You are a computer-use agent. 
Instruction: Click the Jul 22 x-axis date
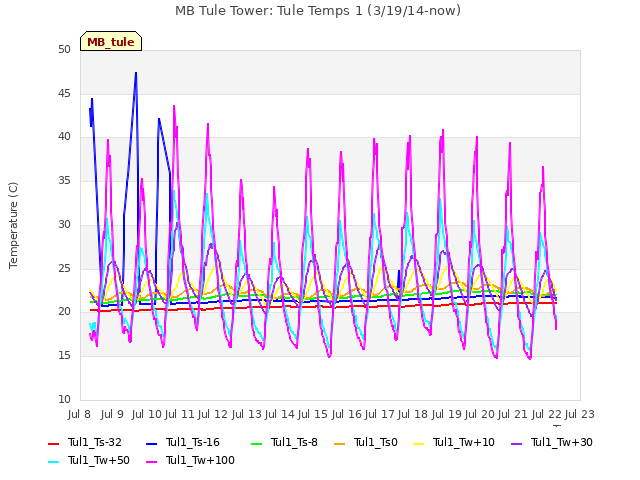tap(547, 414)
